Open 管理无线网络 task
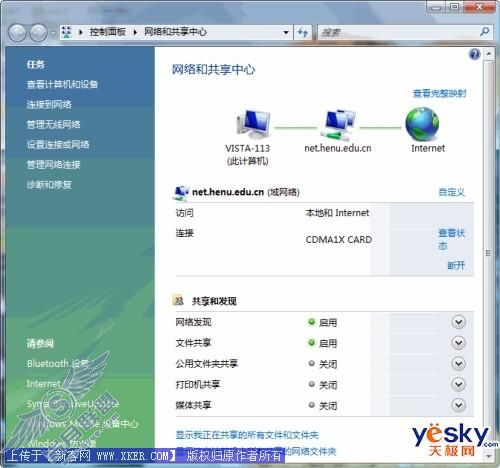Viewport: 500px width, 468px height. (53, 124)
